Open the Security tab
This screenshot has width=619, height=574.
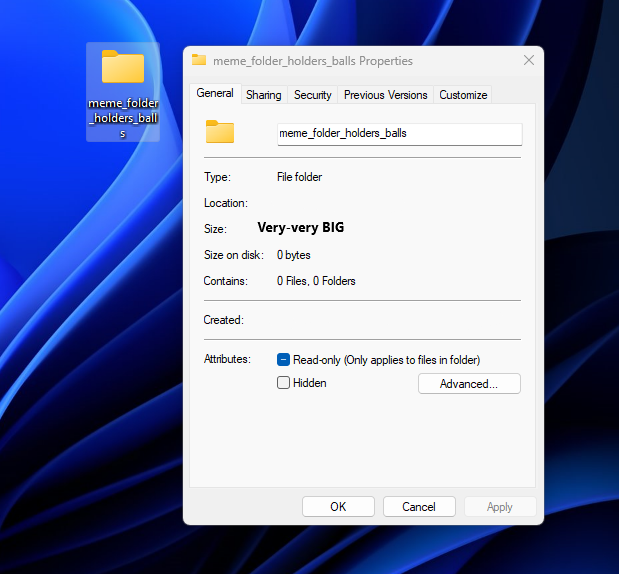tap(313, 95)
